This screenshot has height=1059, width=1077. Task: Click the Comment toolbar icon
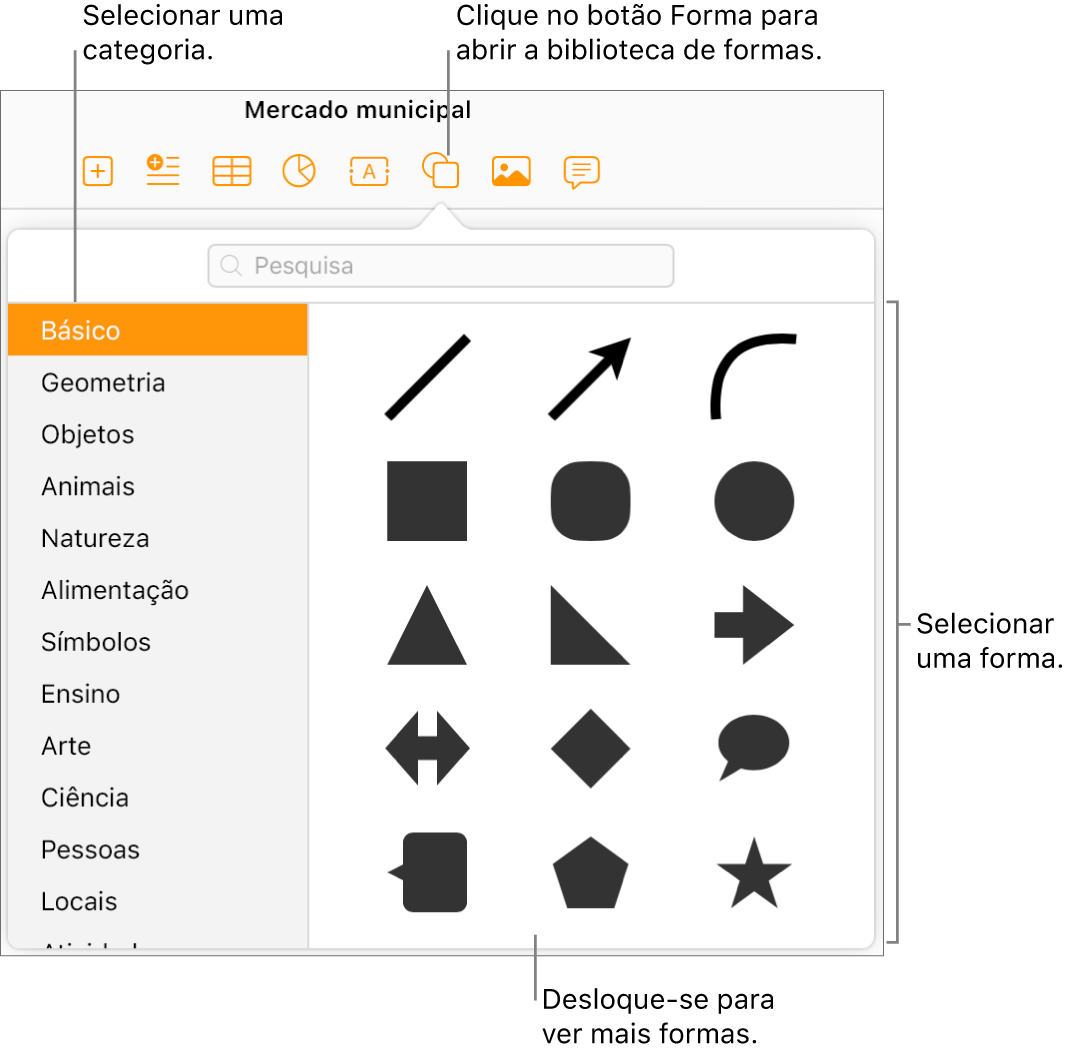point(582,172)
